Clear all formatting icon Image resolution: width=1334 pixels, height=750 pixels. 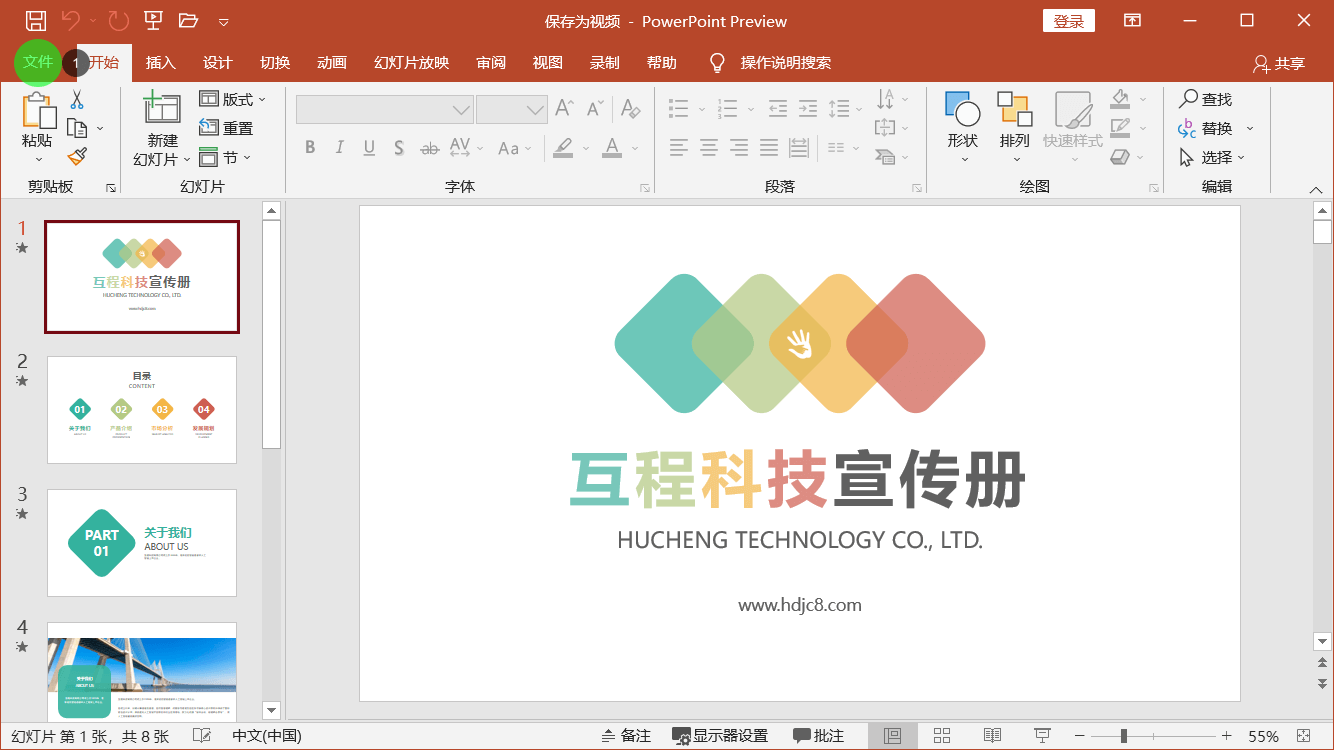630,108
